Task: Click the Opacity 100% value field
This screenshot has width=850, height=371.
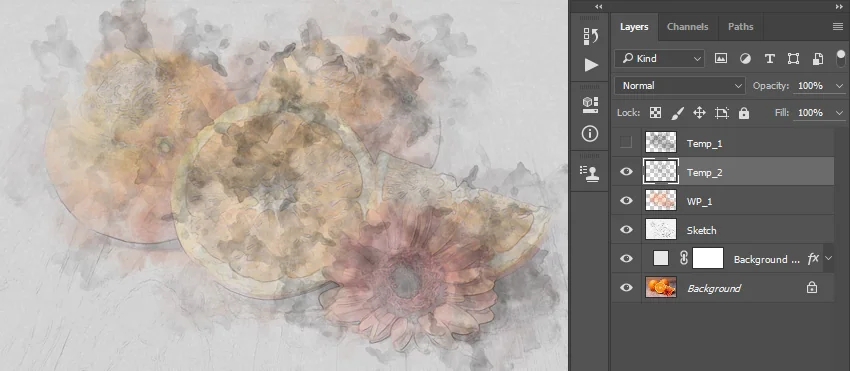Action: pos(810,86)
